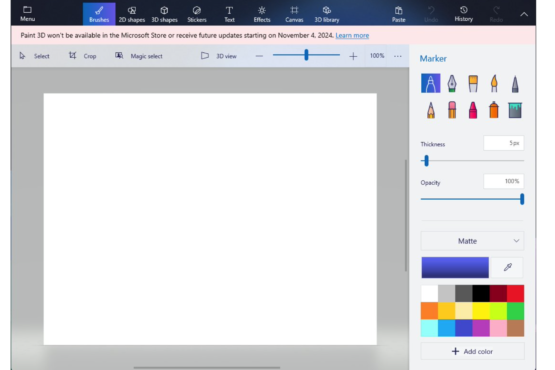Click the 100% zoom value

377,56
